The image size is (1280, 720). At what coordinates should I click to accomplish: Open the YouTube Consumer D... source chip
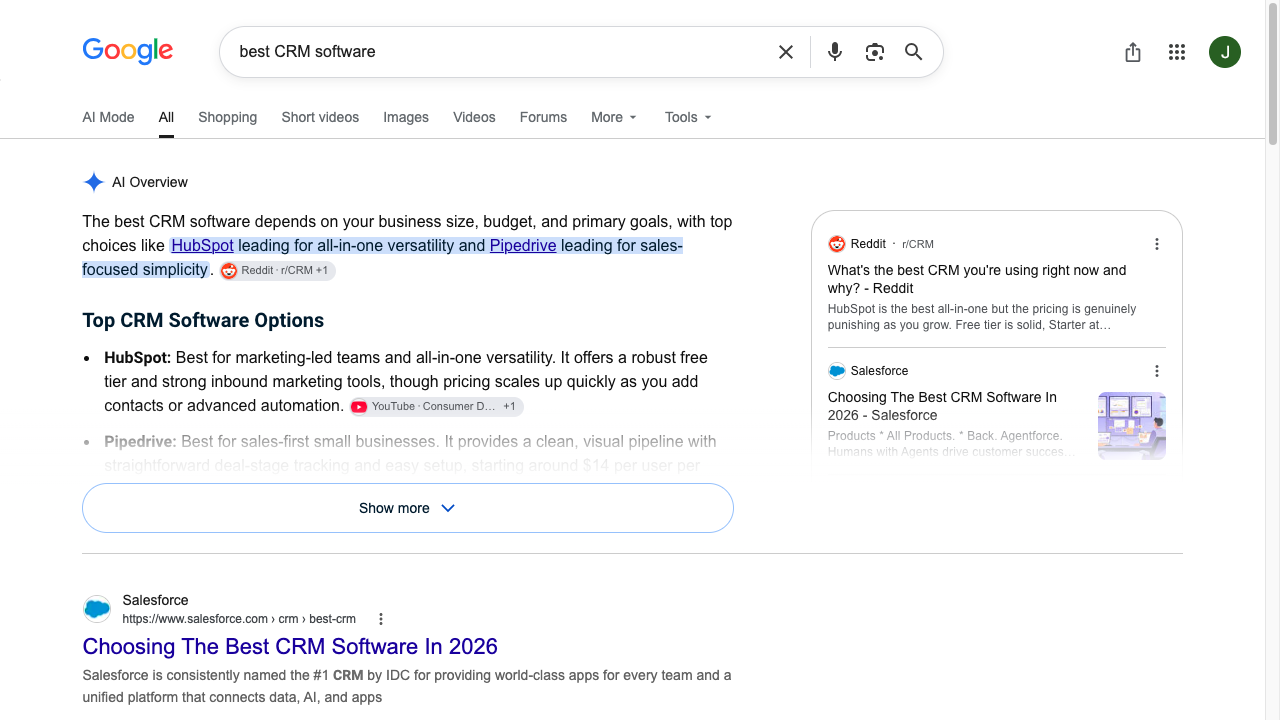point(436,407)
